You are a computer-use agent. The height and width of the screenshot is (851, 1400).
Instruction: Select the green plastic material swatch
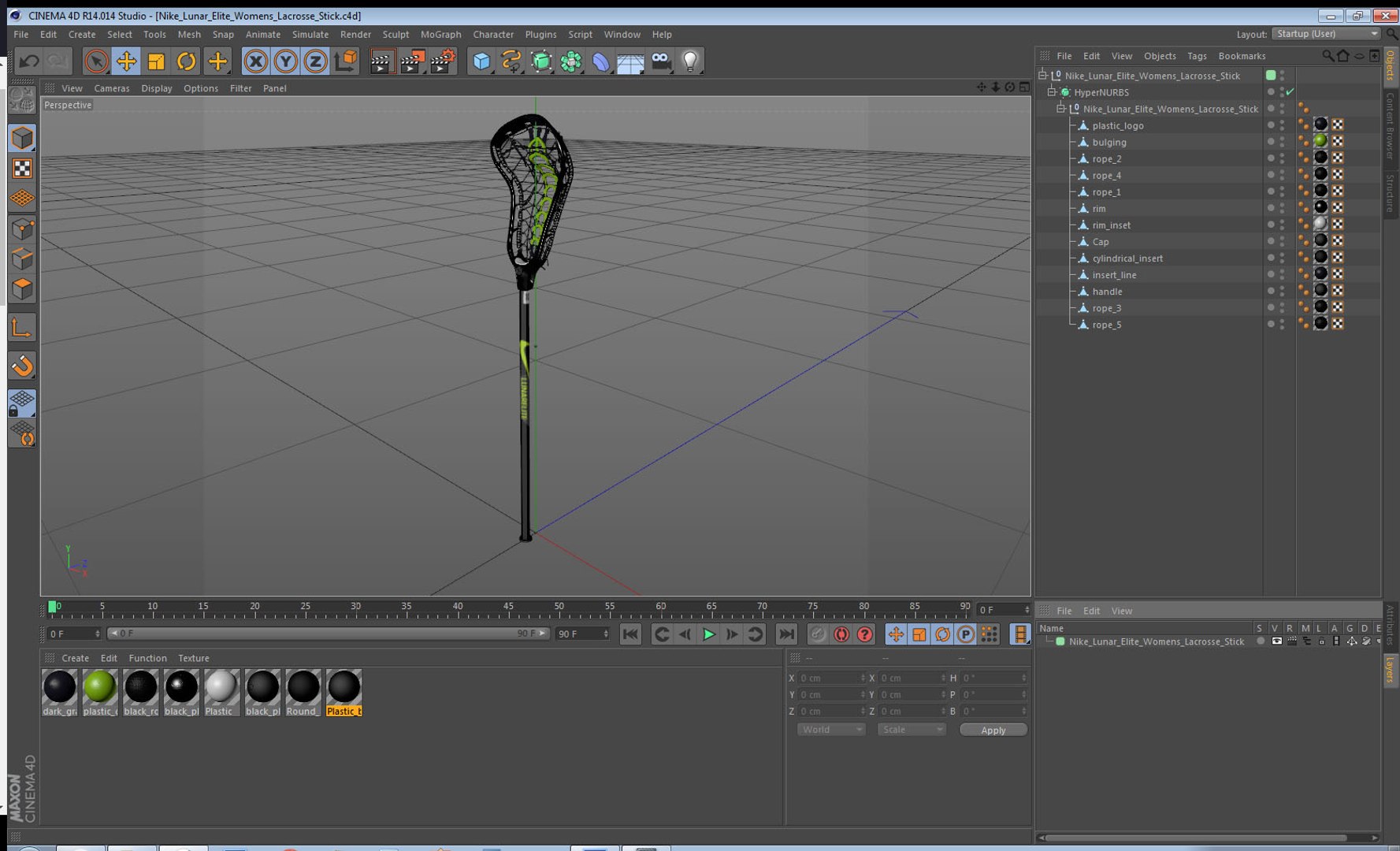pos(100,693)
